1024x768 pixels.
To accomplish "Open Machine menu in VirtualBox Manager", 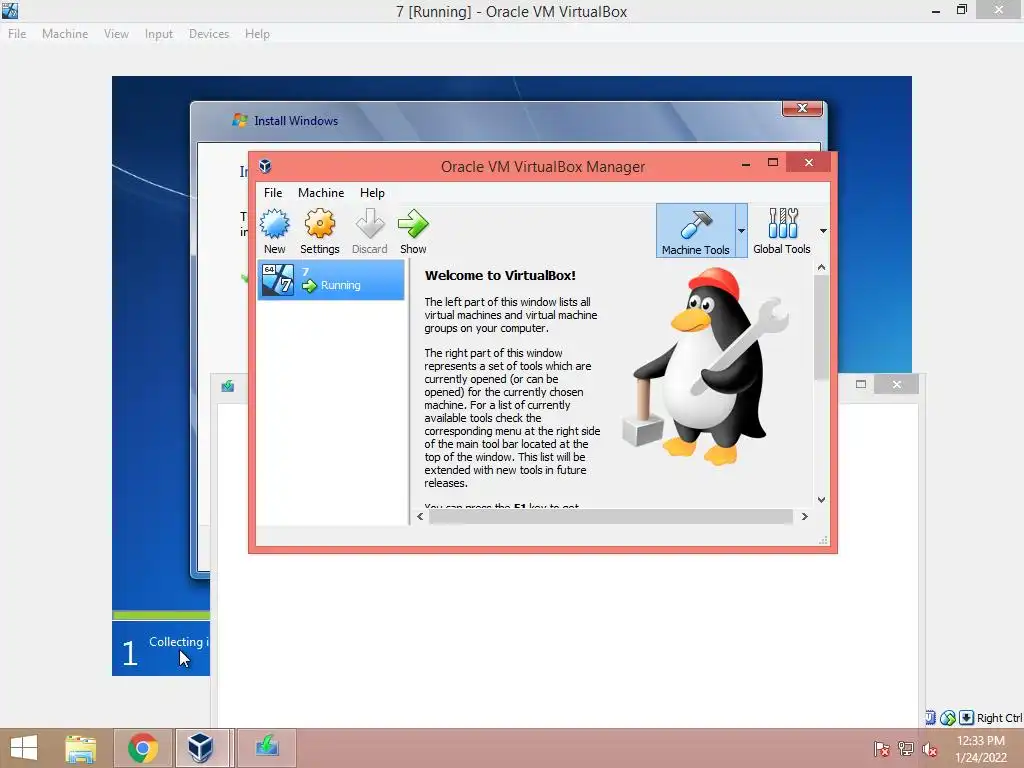I will (x=321, y=193).
